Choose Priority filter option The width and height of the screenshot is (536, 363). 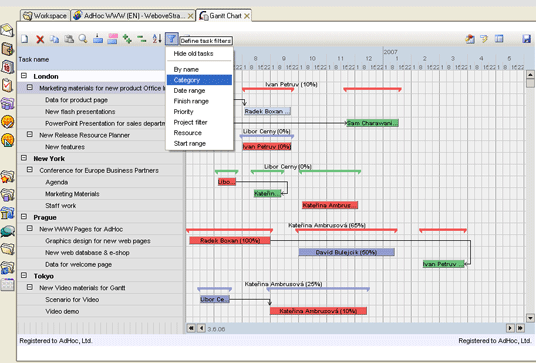tap(199, 112)
